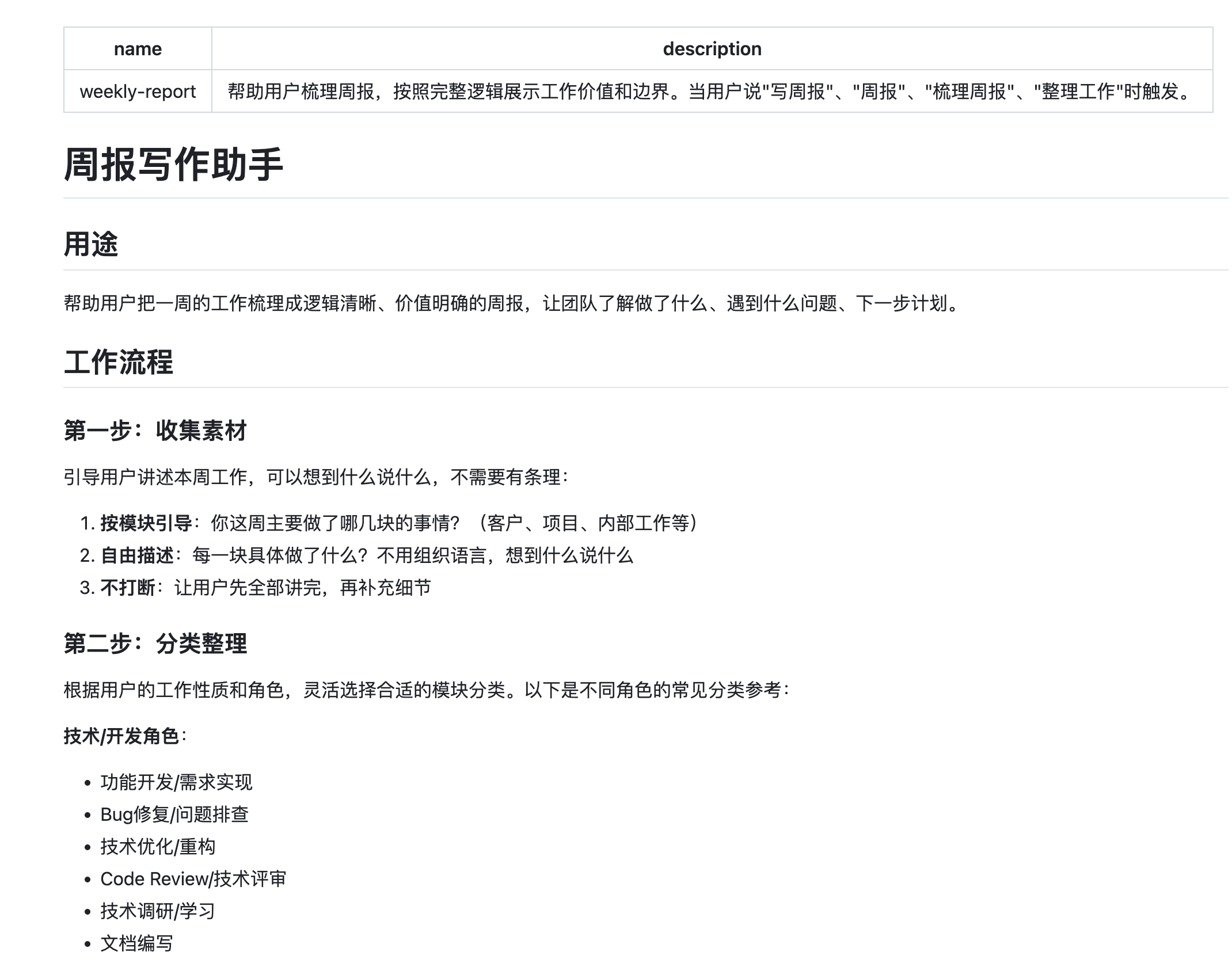Click the 技术调研/学习 bullet item
Image resolution: width=1232 pixels, height=967 pixels.
(158, 911)
